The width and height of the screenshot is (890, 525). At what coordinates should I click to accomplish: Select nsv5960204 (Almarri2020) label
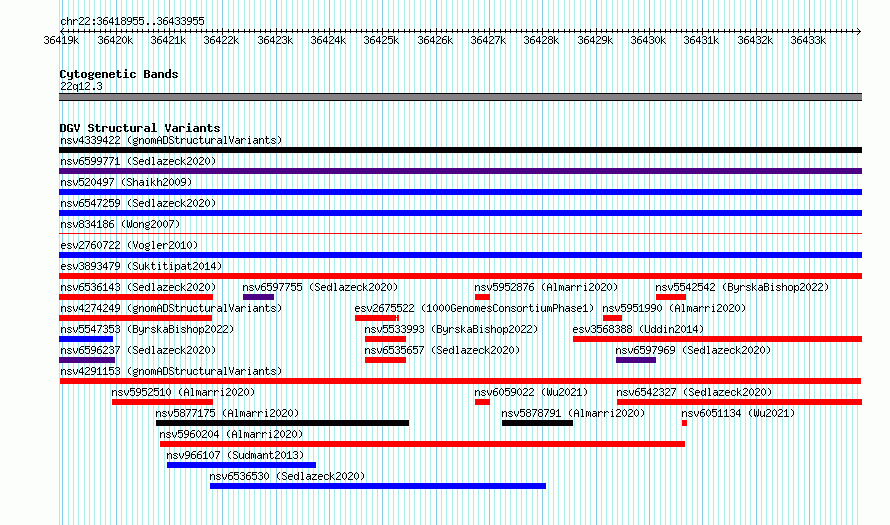[x=231, y=434]
